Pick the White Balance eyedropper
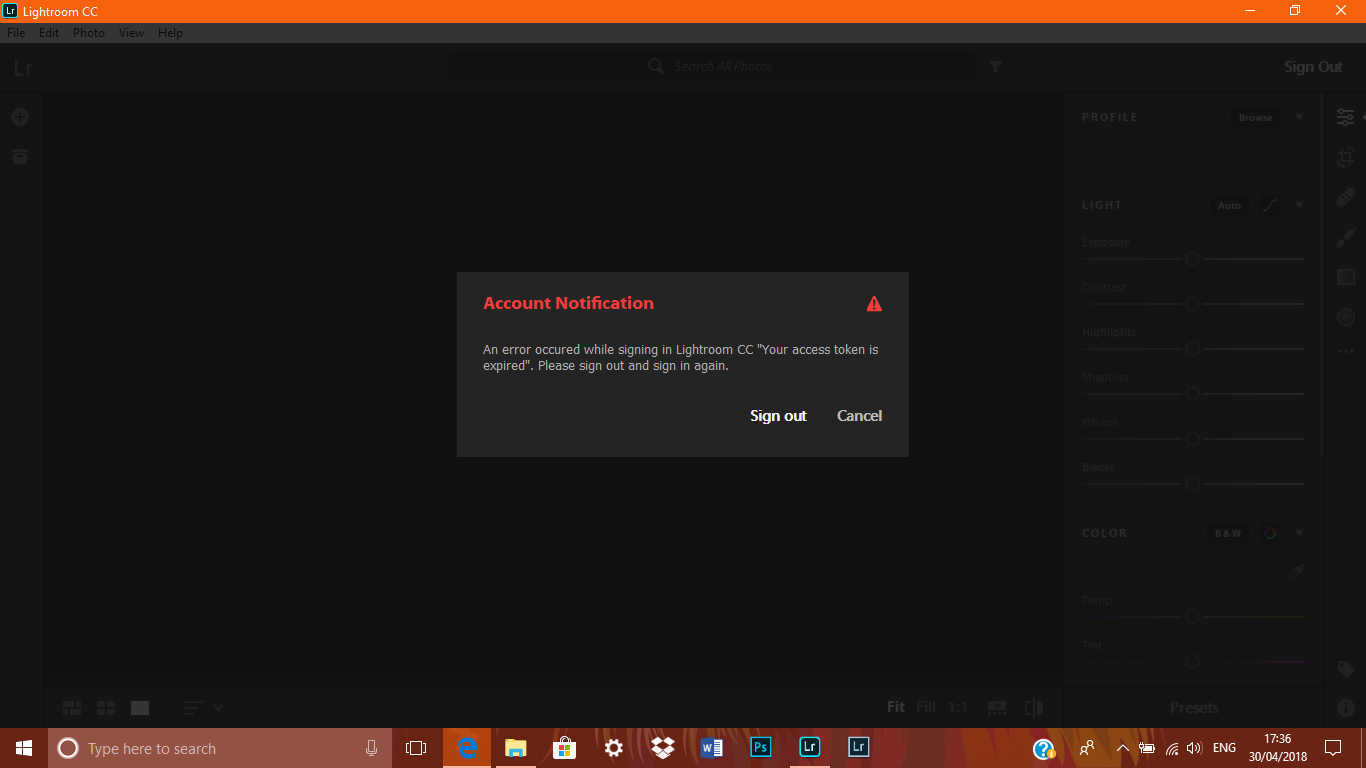This screenshot has height=768, width=1366. pos(1296,573)
